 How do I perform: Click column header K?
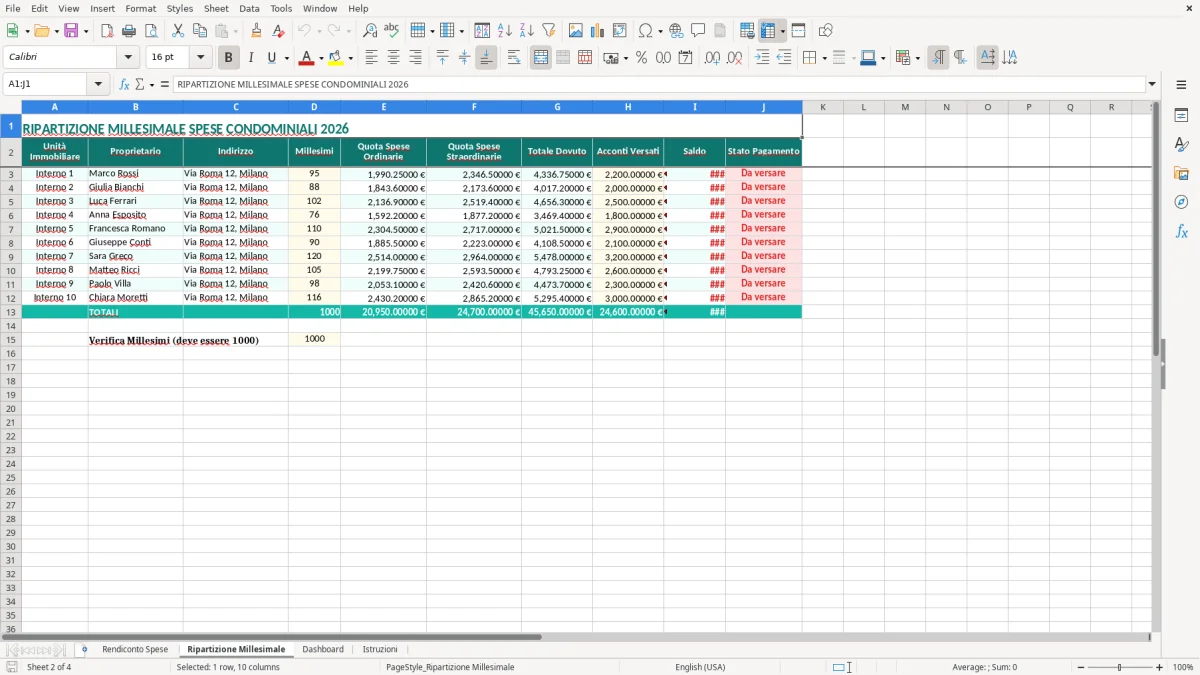[823, 107]
